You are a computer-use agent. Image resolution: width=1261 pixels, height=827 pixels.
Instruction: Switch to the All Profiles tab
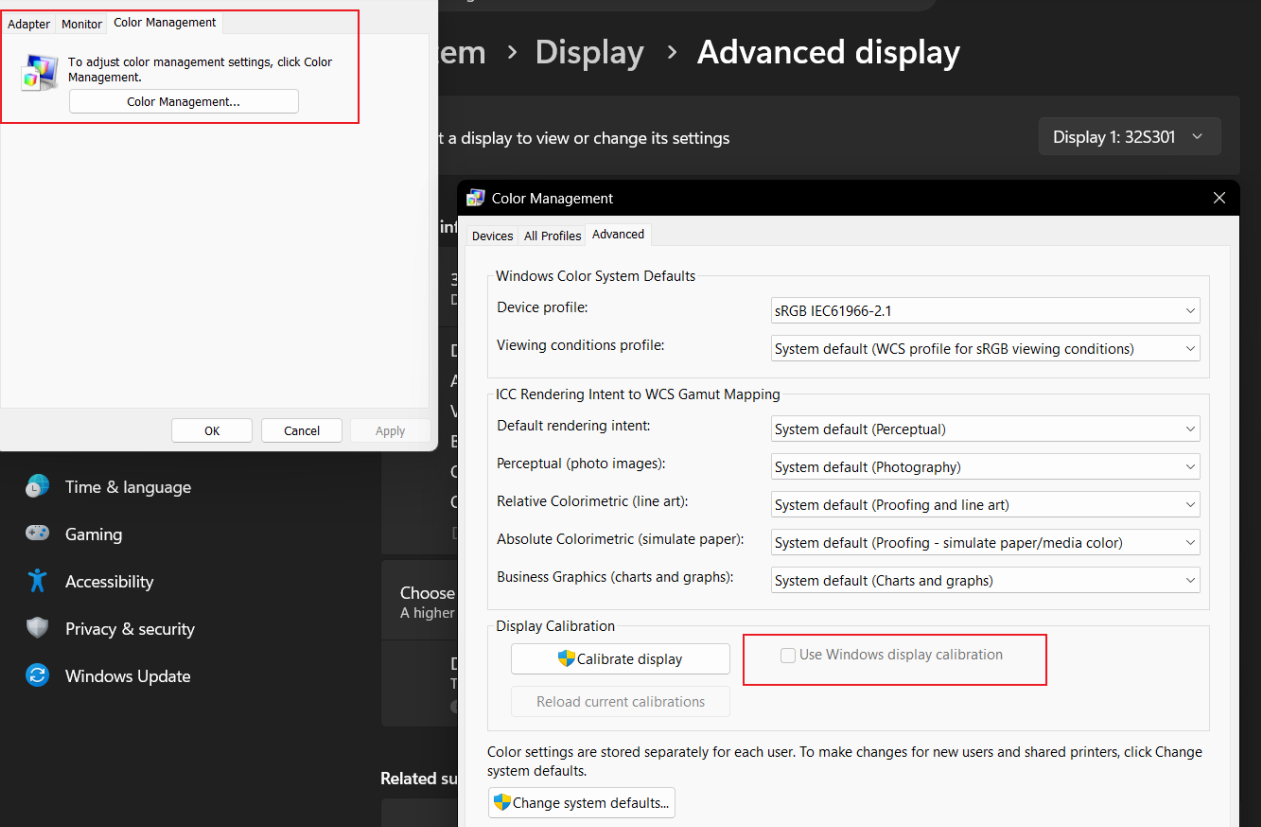[x=552, y=236]
